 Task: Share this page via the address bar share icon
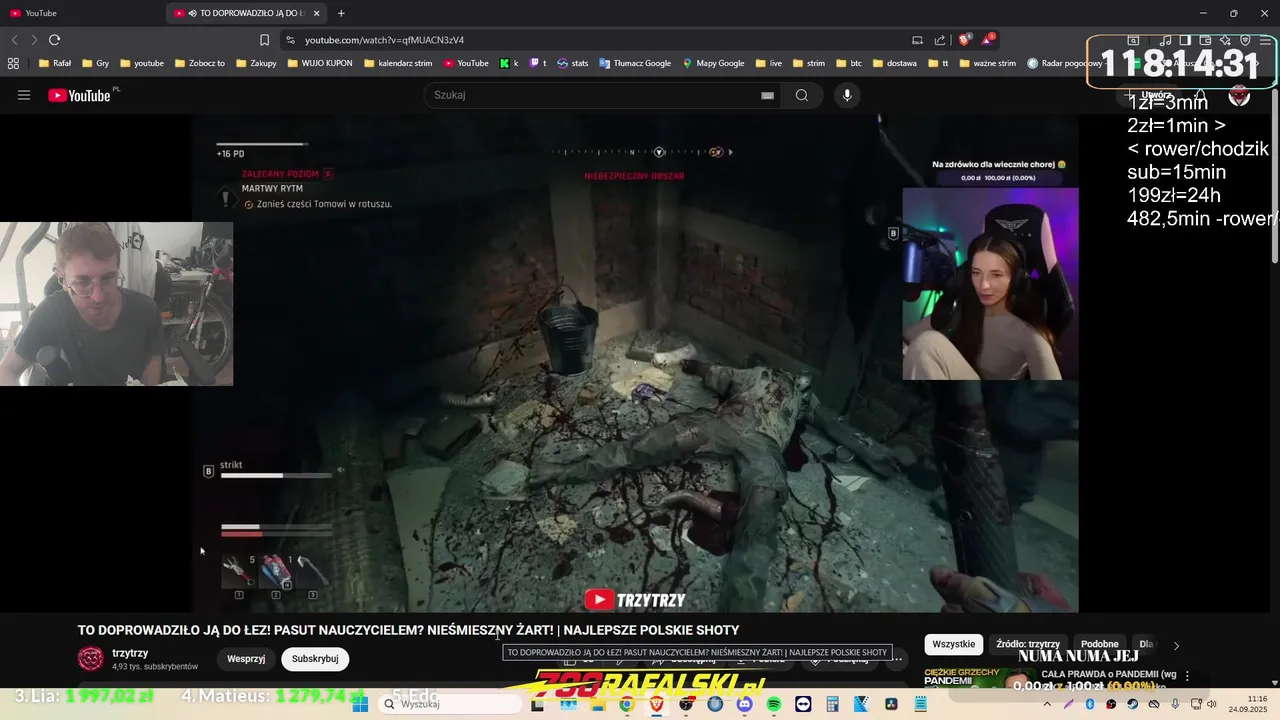(940, 40)
